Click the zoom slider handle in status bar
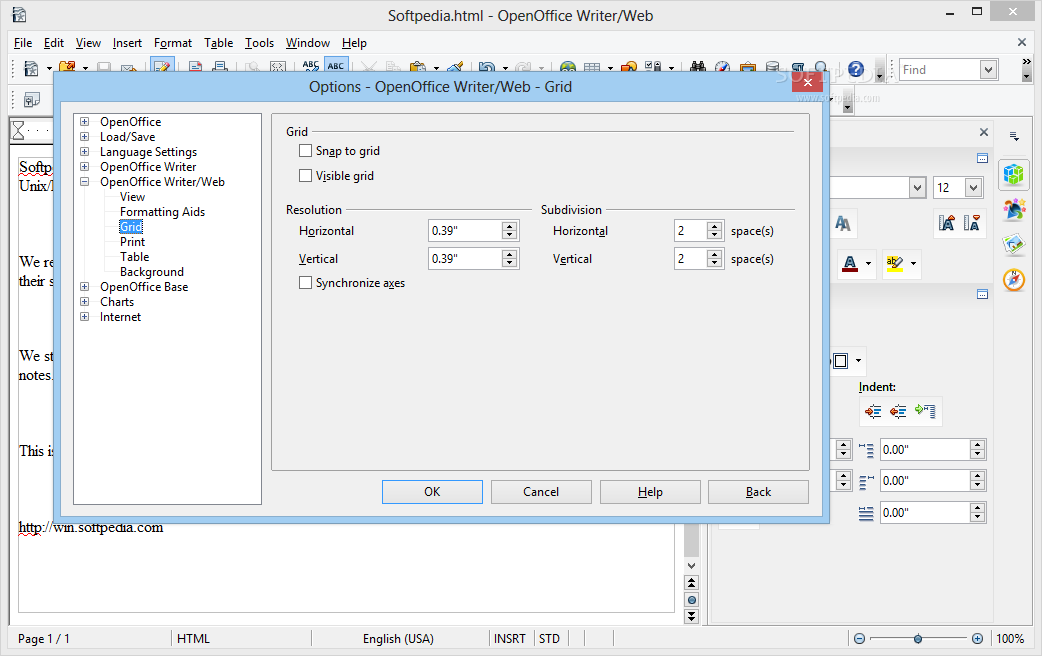Image resolution: width=1042 pixels, height=656 pixels. point(918,639)
